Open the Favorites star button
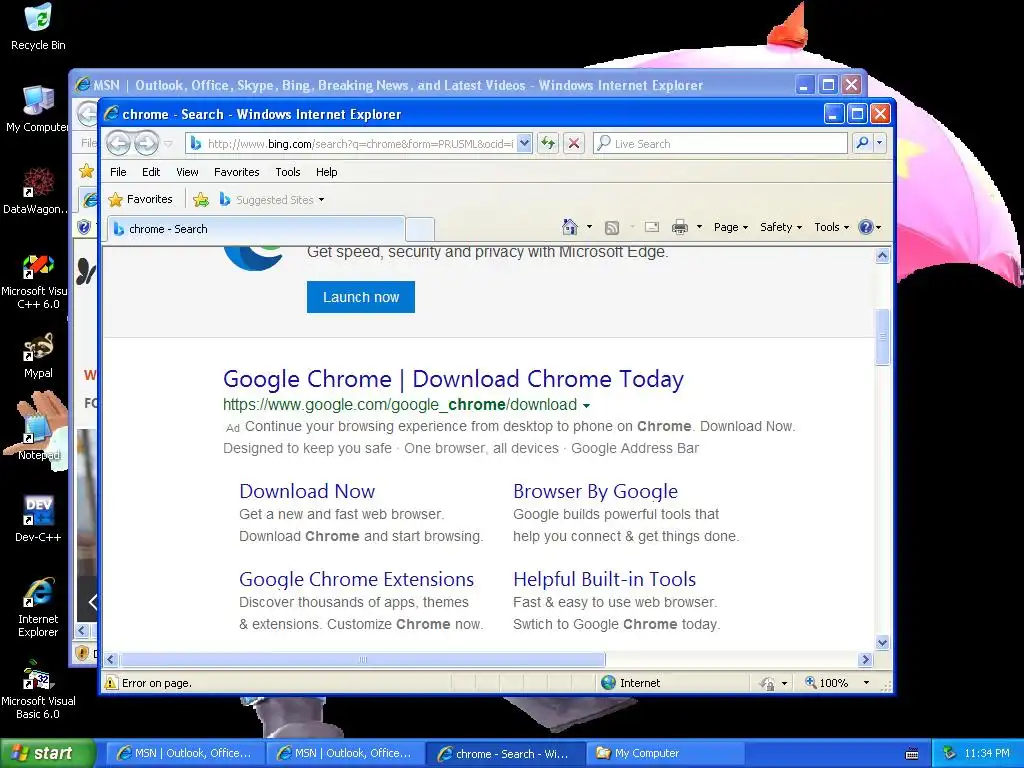The width and height of the screenshot is (1024, 768). 141,199
